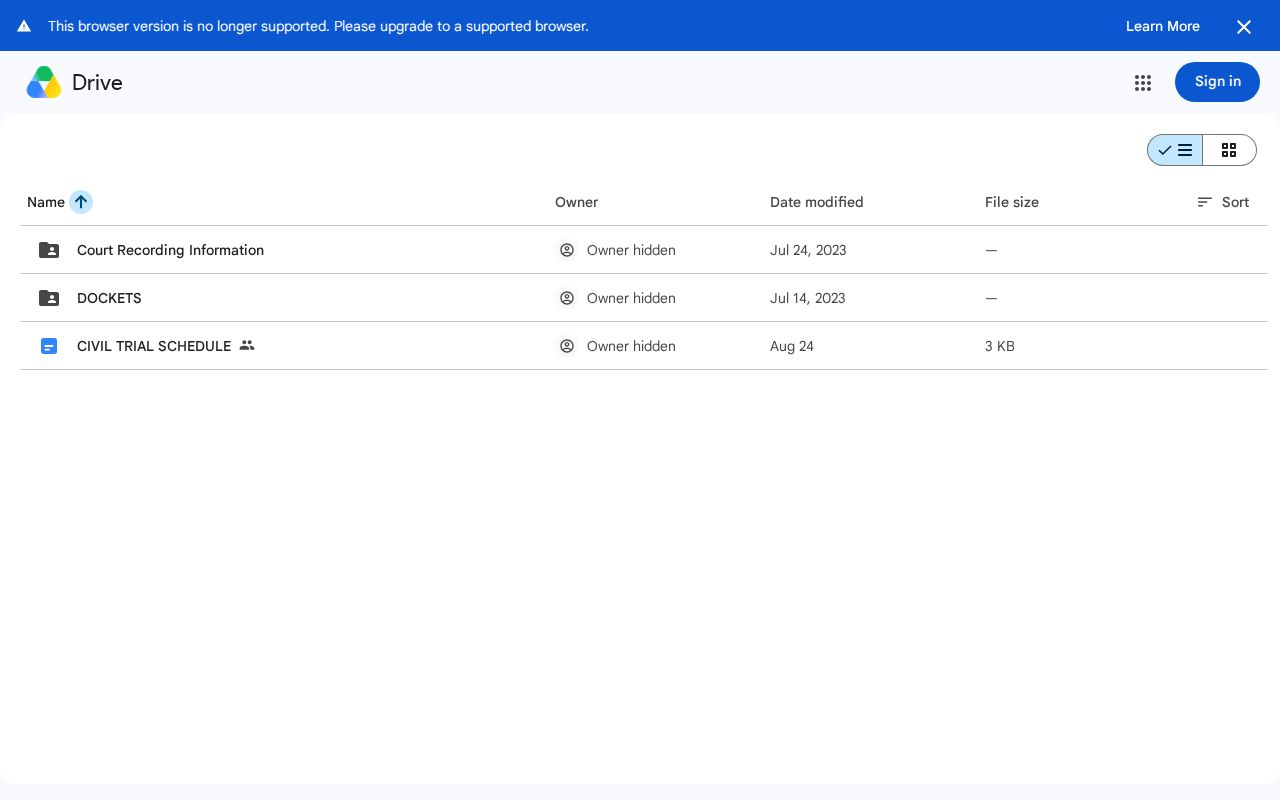This screenshot has width=1280, height=800.
Task: Click the Name column header
Action: 46,202
